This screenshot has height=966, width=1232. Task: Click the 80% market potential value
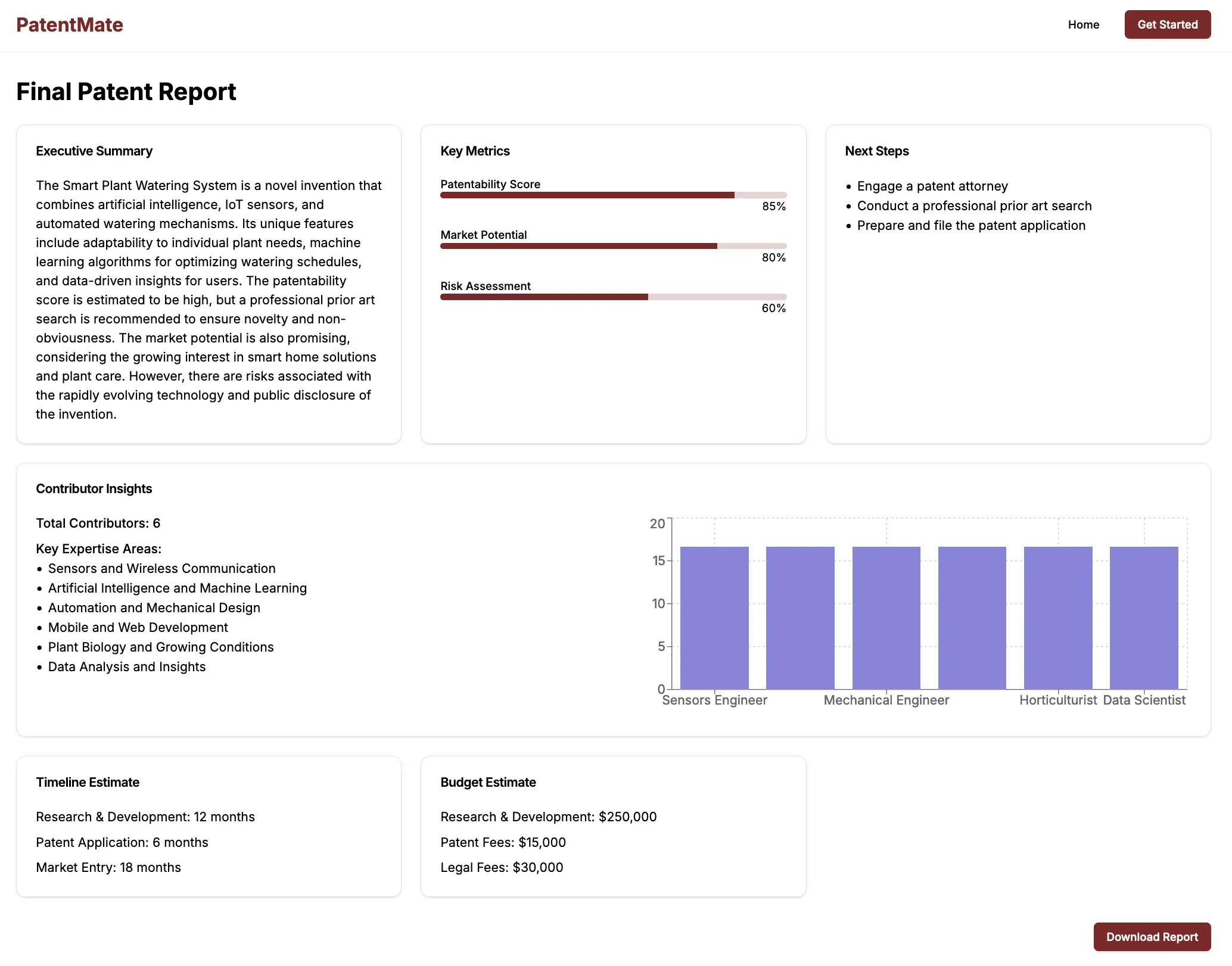774,258
